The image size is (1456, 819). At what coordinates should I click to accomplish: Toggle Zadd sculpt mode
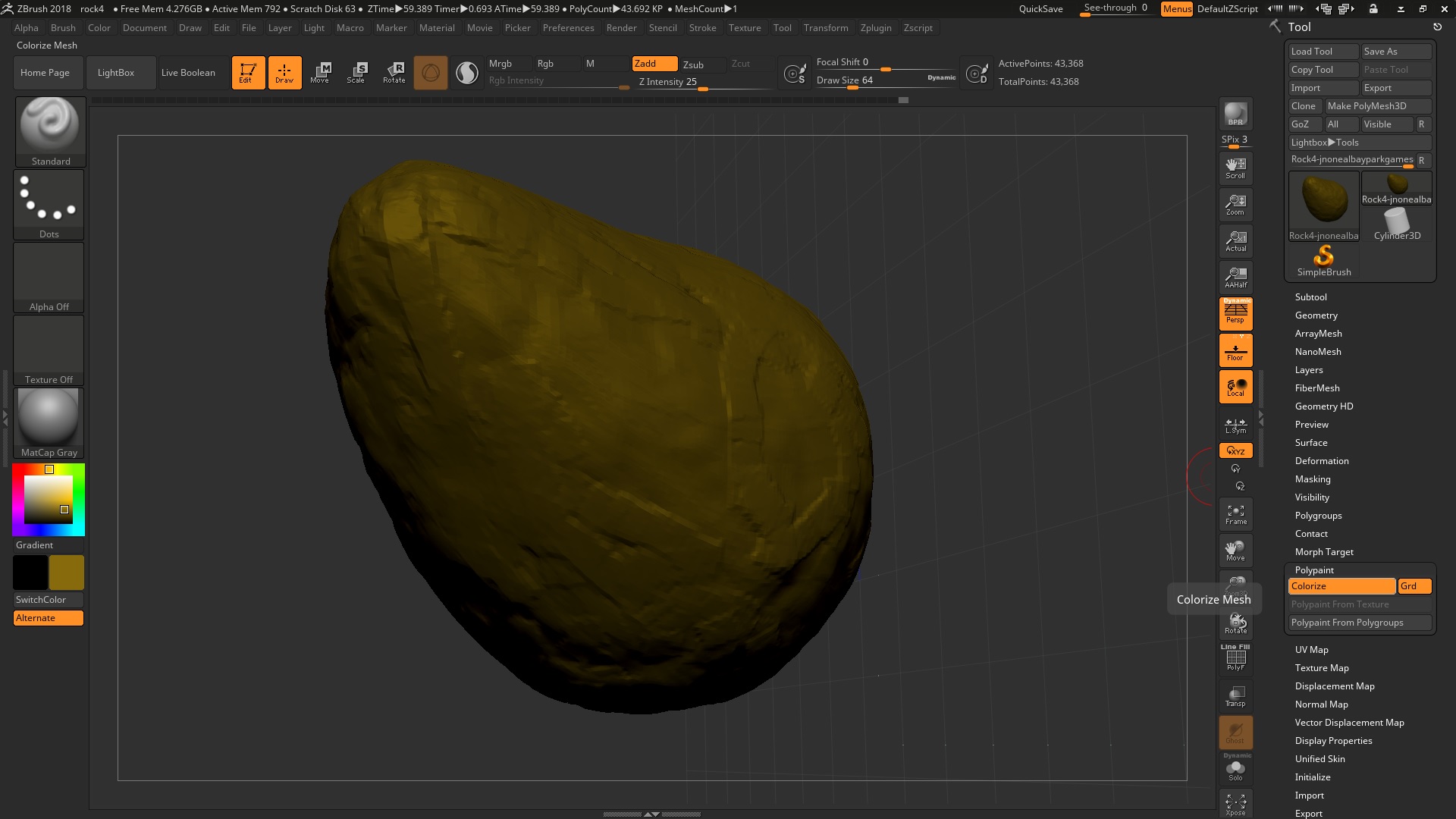click(654, 64)
